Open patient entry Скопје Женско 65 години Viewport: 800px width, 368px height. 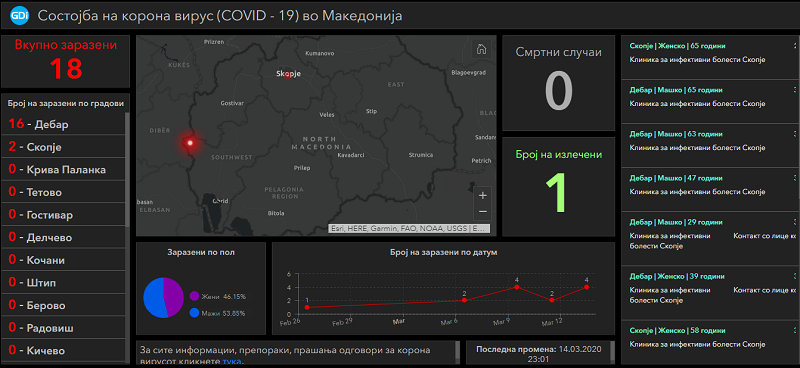pos(708,57)
